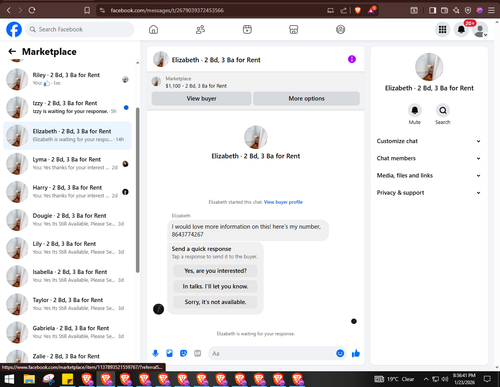
Task: Open the Home feed icon
Action: 153,29
